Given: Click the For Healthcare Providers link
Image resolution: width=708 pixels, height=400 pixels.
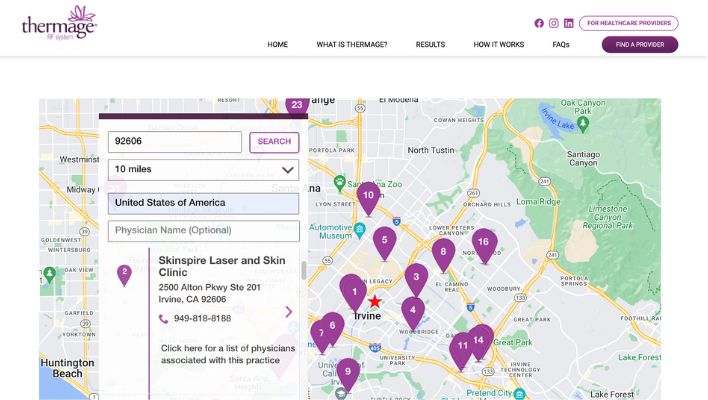Looking at the screenshot, I should 628,23.
